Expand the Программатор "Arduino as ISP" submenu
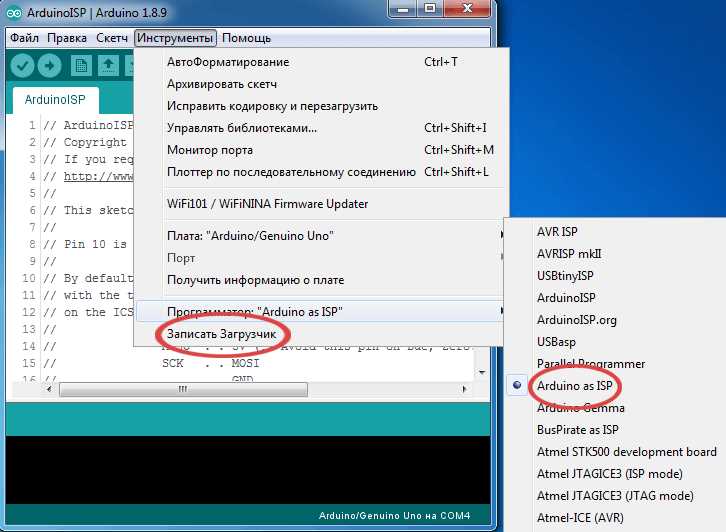Viewport: 726px width, 532px height. [x=320, y=312]
